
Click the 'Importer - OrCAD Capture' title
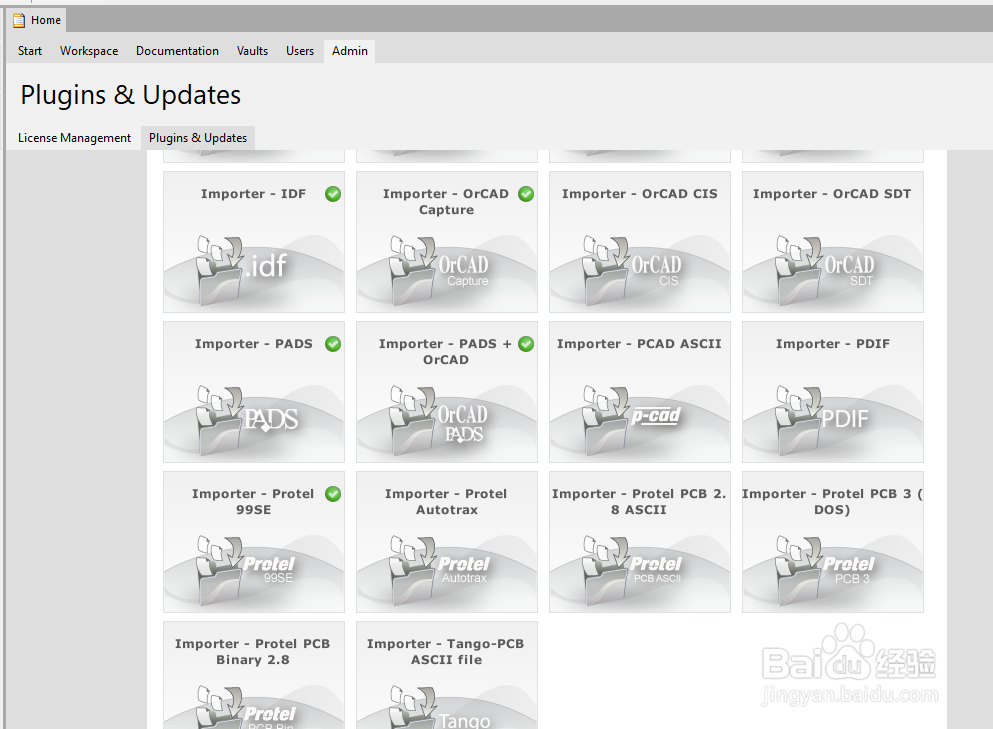(446, 201)
